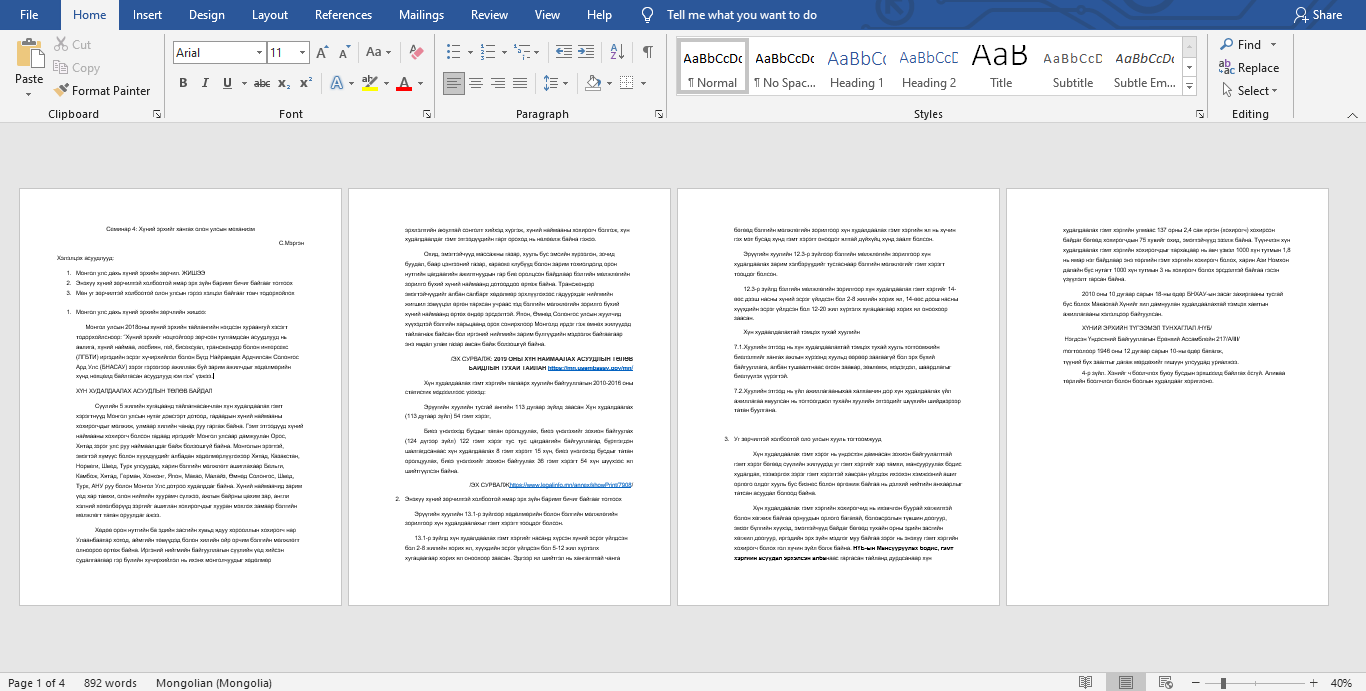Click the Share button
Viewport: 1366px width, 691px height.
click(x=1318, y=15)
